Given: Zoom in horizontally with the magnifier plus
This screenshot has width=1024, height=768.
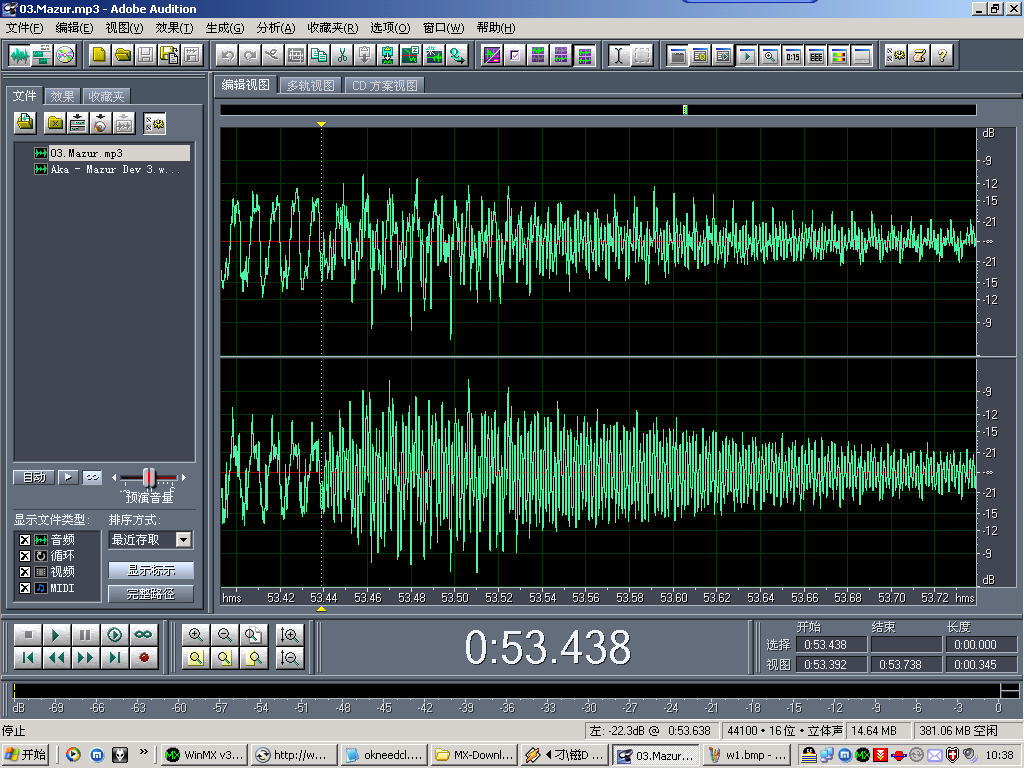Looking at the screenshot, I should click(195, 635).
